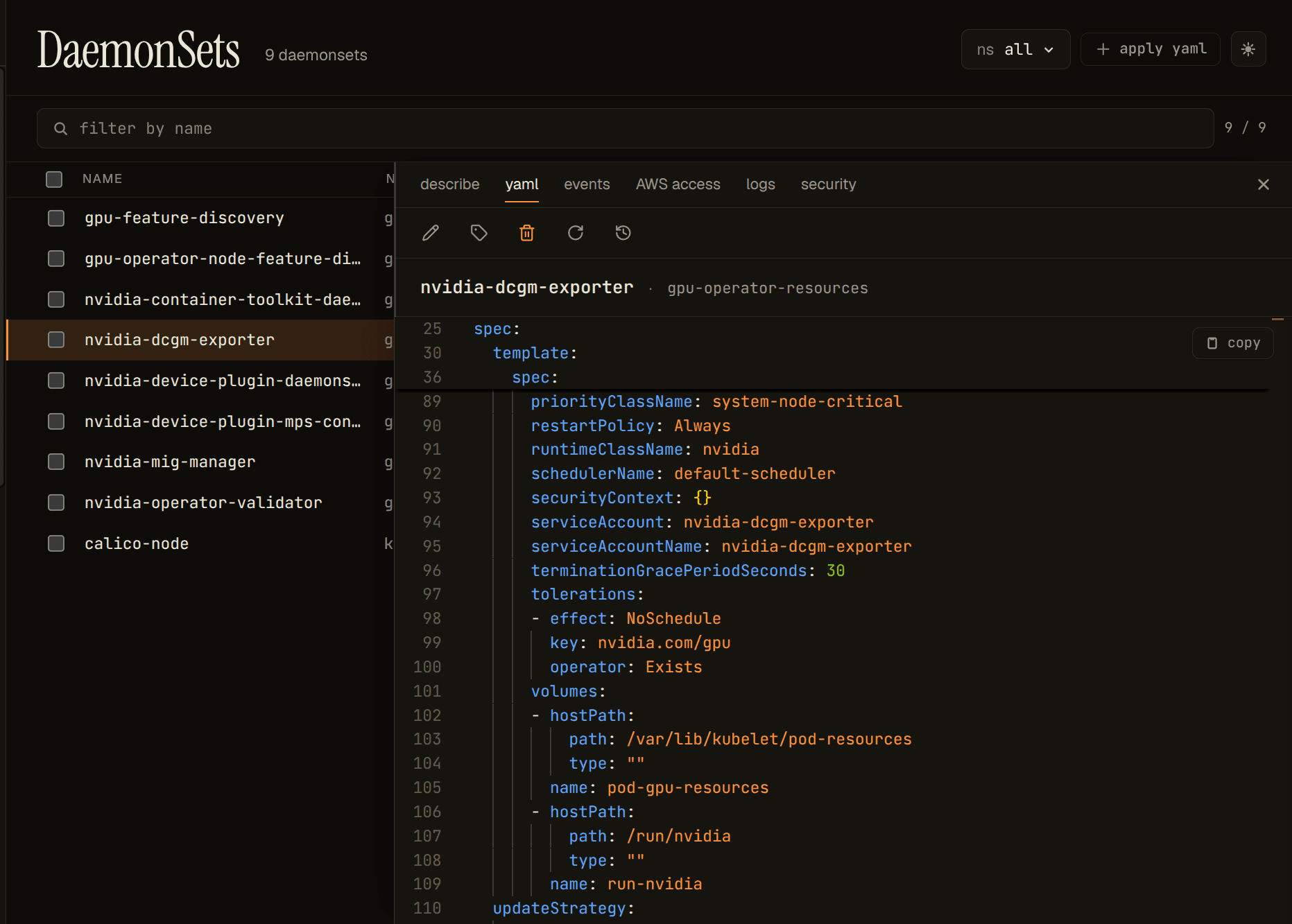Screen dimensions: 1292x924
Task: Select nvidia-device-plugin-daemons… row name
Action: 223,381
